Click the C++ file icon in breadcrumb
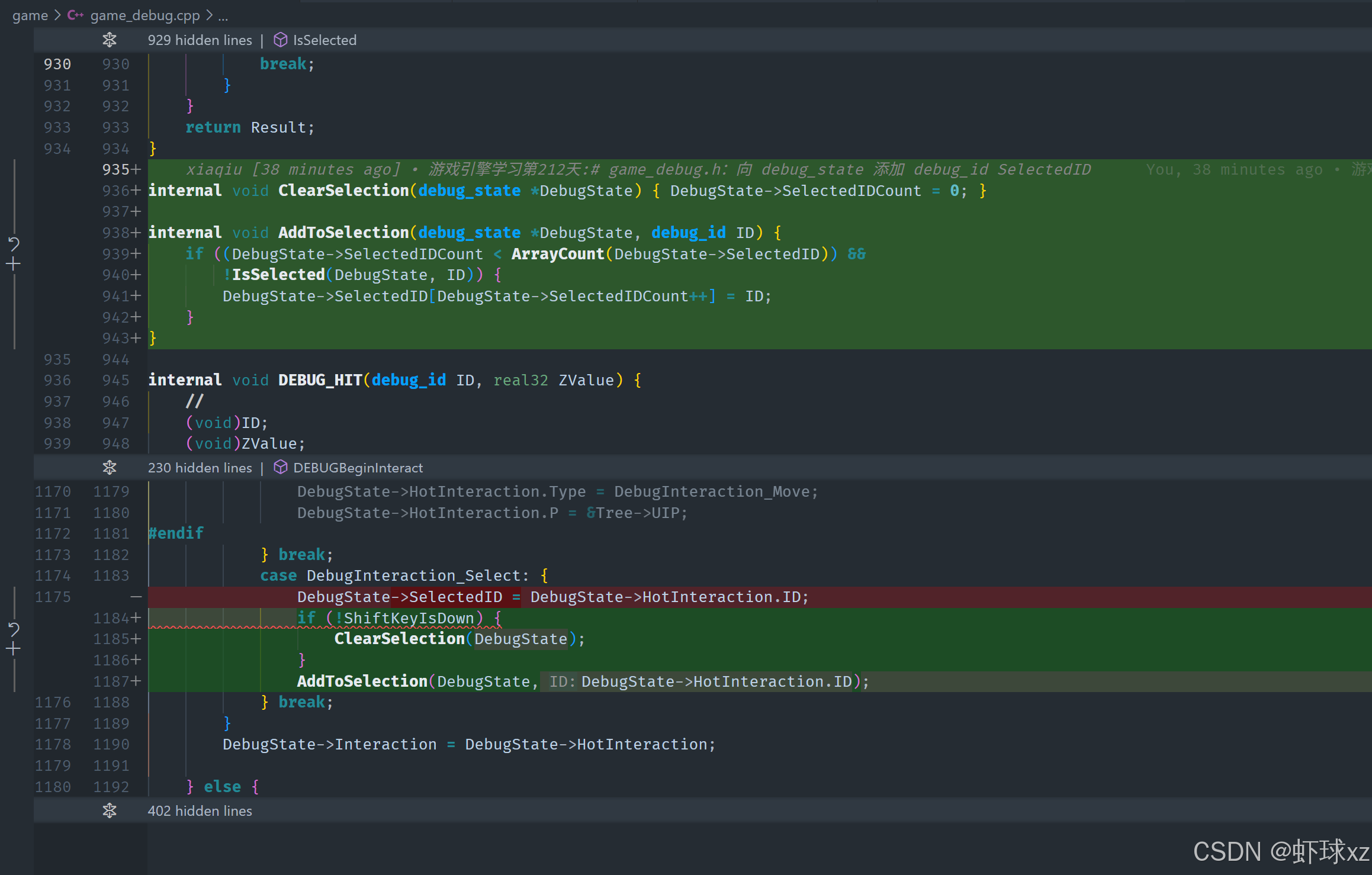This screenshot has width=1372, height=875. tap(75, 15)
